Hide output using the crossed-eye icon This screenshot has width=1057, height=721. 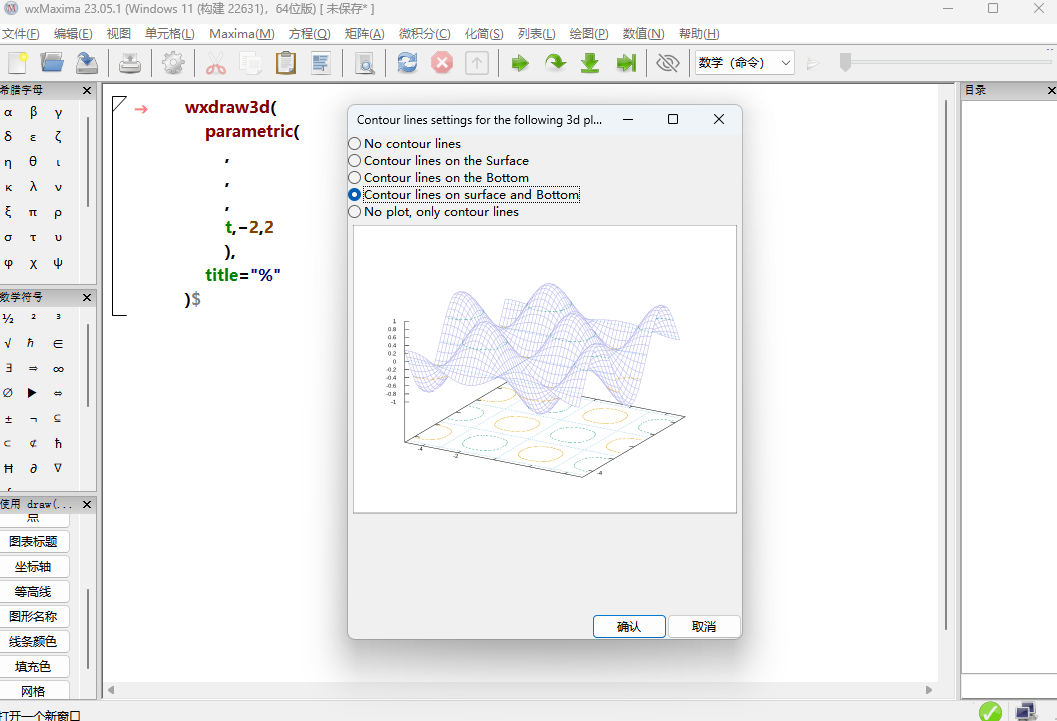point(667,63)
